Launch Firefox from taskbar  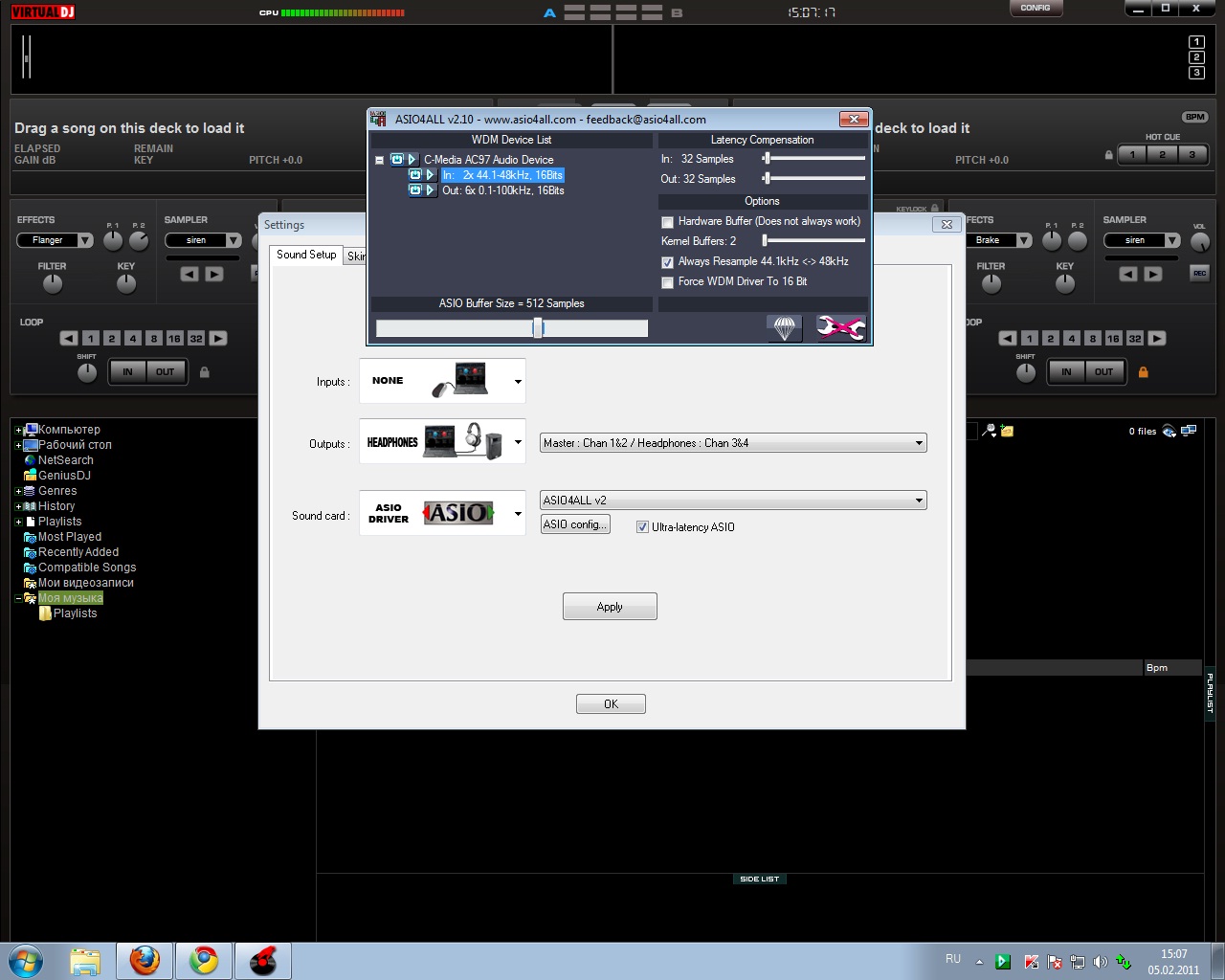pyautogui.click(x=145, y=961)
